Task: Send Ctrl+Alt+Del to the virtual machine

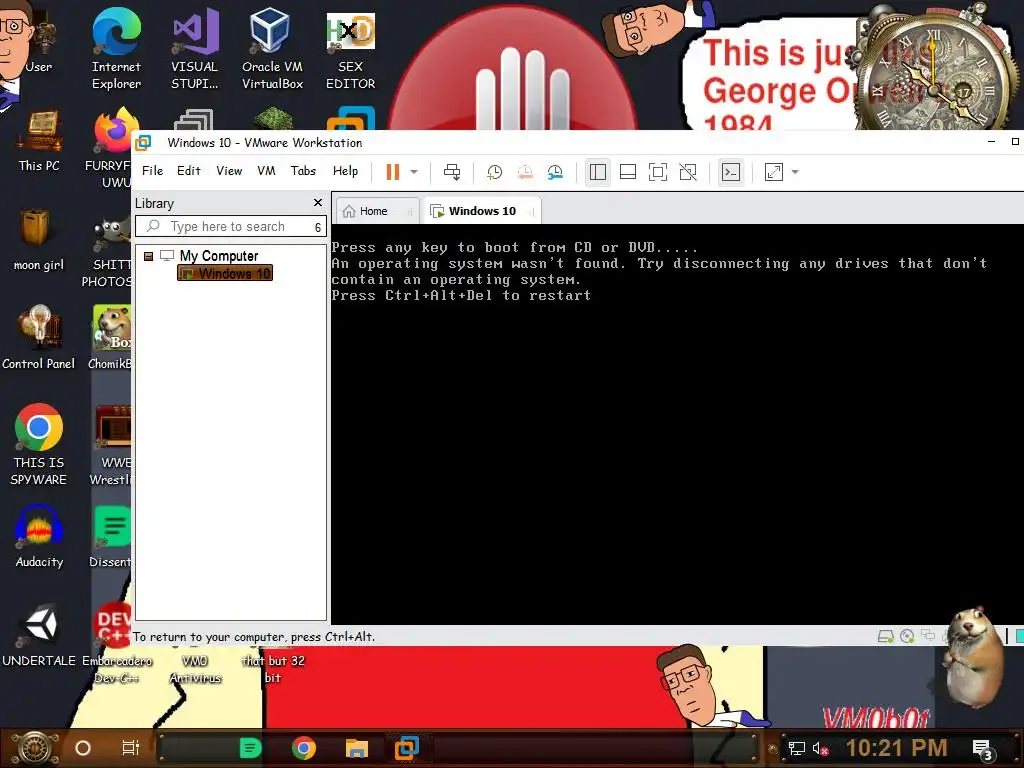Action: pyautogui.click(x=452, y=172)
